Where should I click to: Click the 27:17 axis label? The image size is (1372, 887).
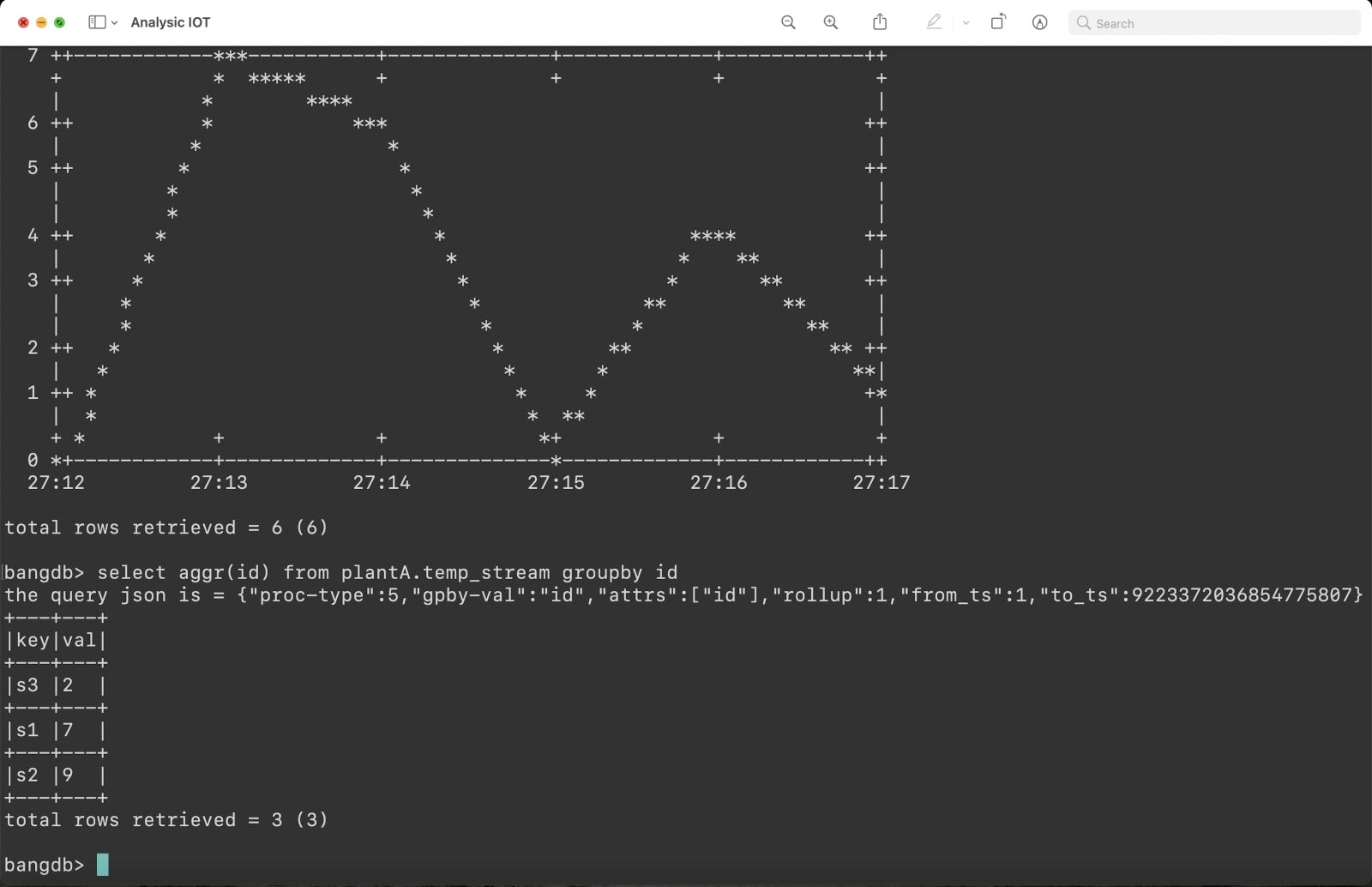click(882, 483)
